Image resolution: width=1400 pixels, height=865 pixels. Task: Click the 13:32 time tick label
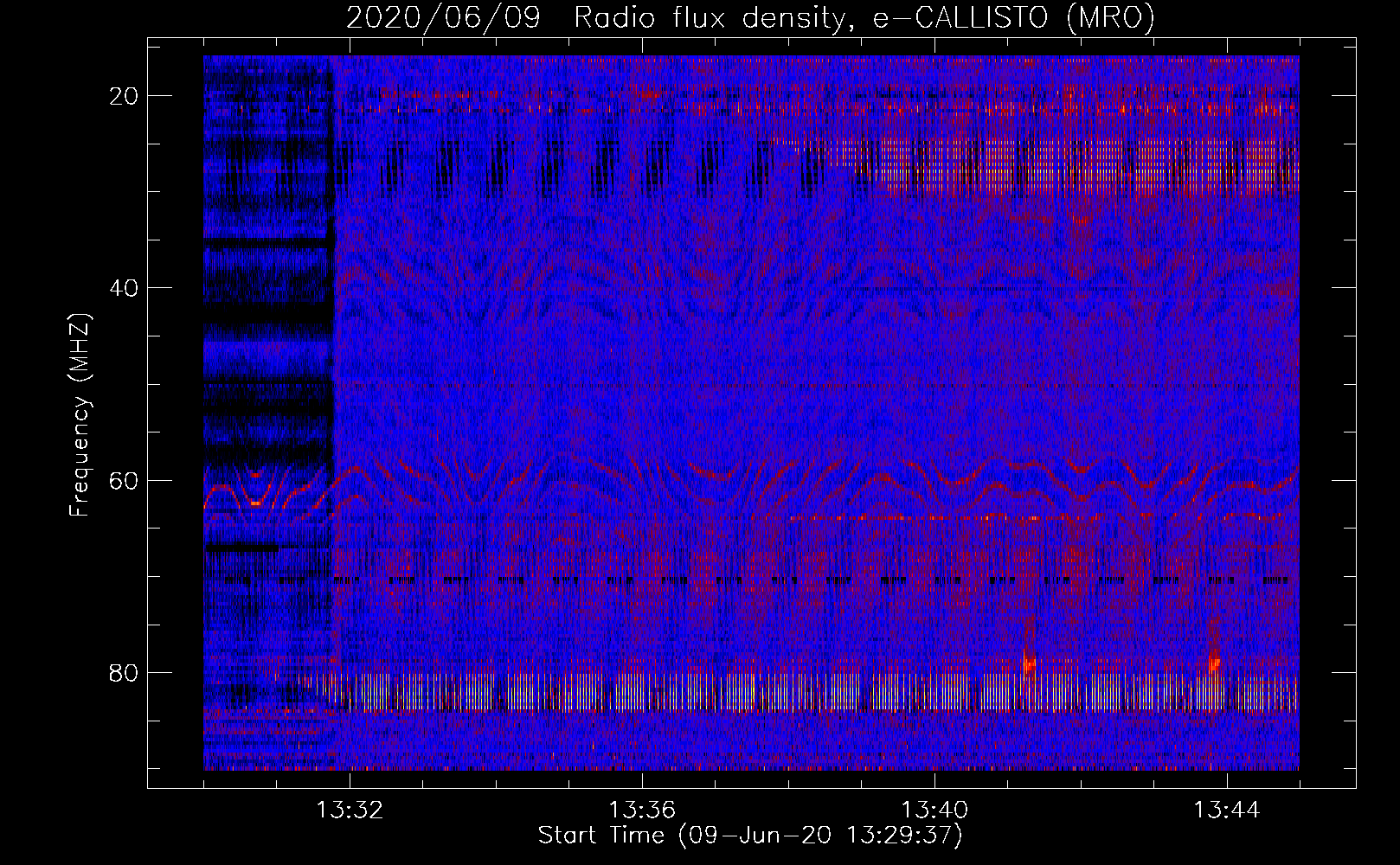click(349, 810)
